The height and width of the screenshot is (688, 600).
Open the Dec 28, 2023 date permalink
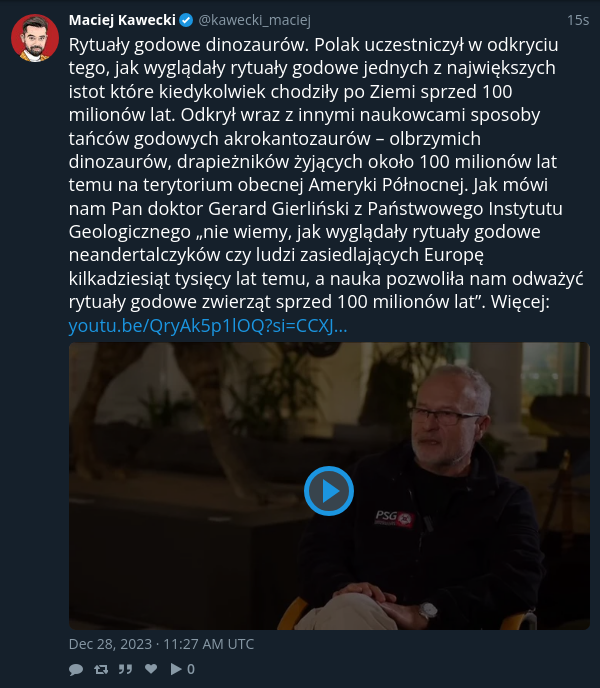(162, 644)
